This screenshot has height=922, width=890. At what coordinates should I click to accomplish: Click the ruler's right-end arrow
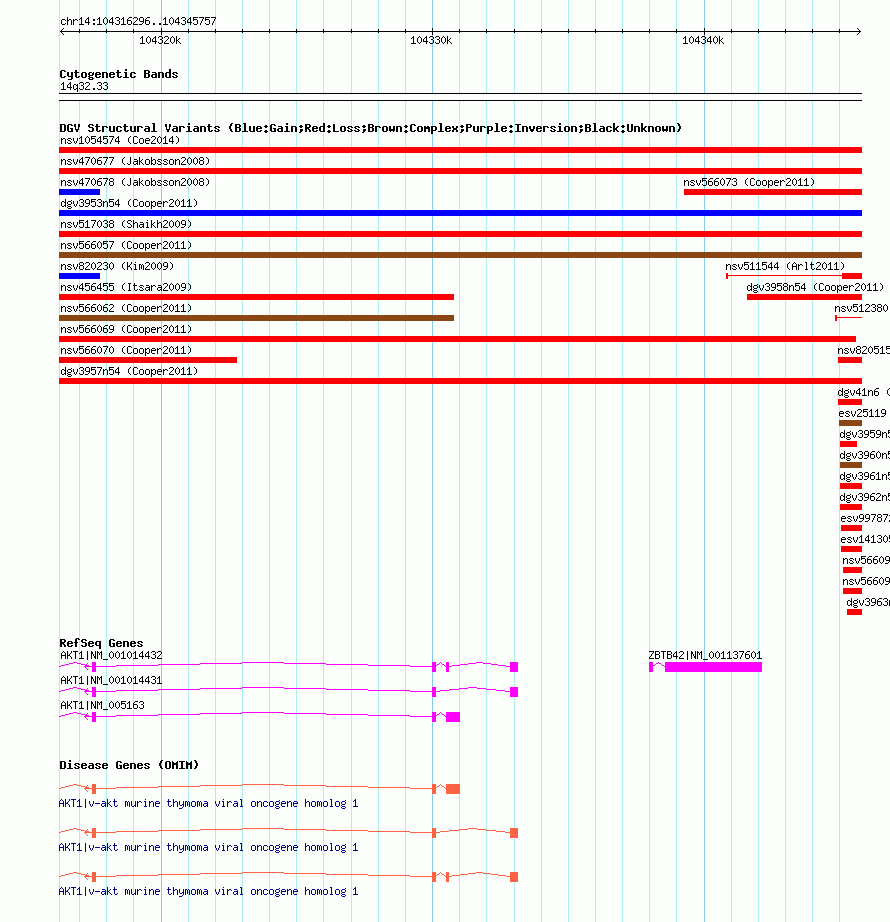[859, 31]
